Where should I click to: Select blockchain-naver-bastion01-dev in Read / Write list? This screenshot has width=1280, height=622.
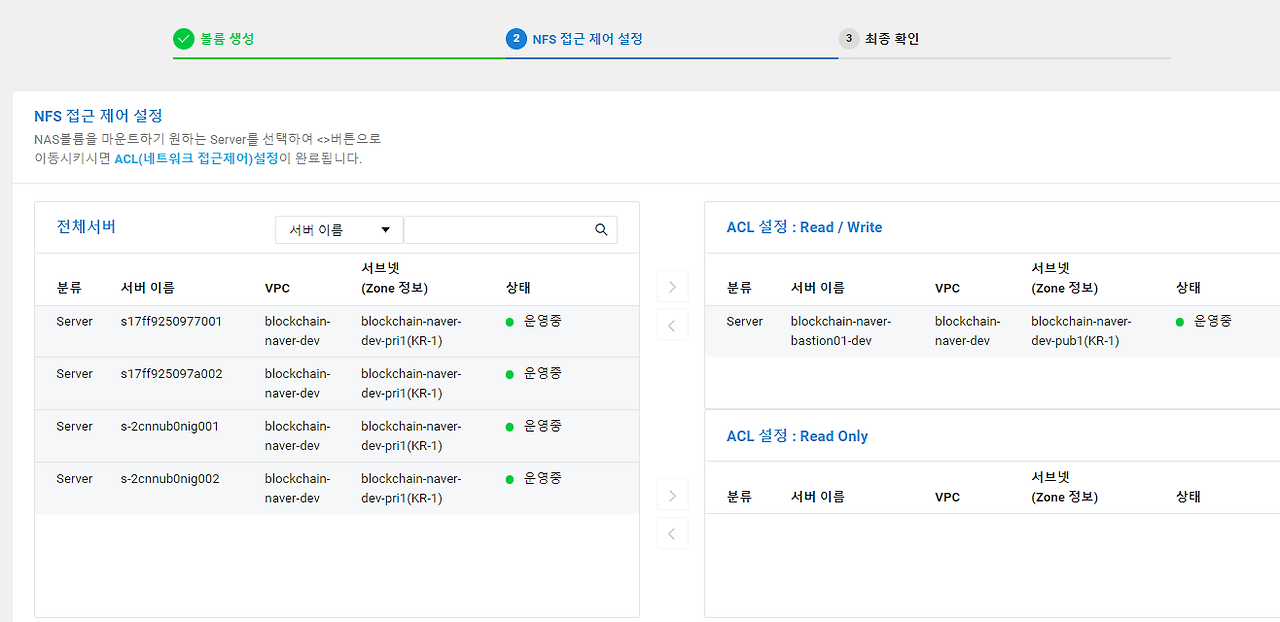(x=992, y=332)
